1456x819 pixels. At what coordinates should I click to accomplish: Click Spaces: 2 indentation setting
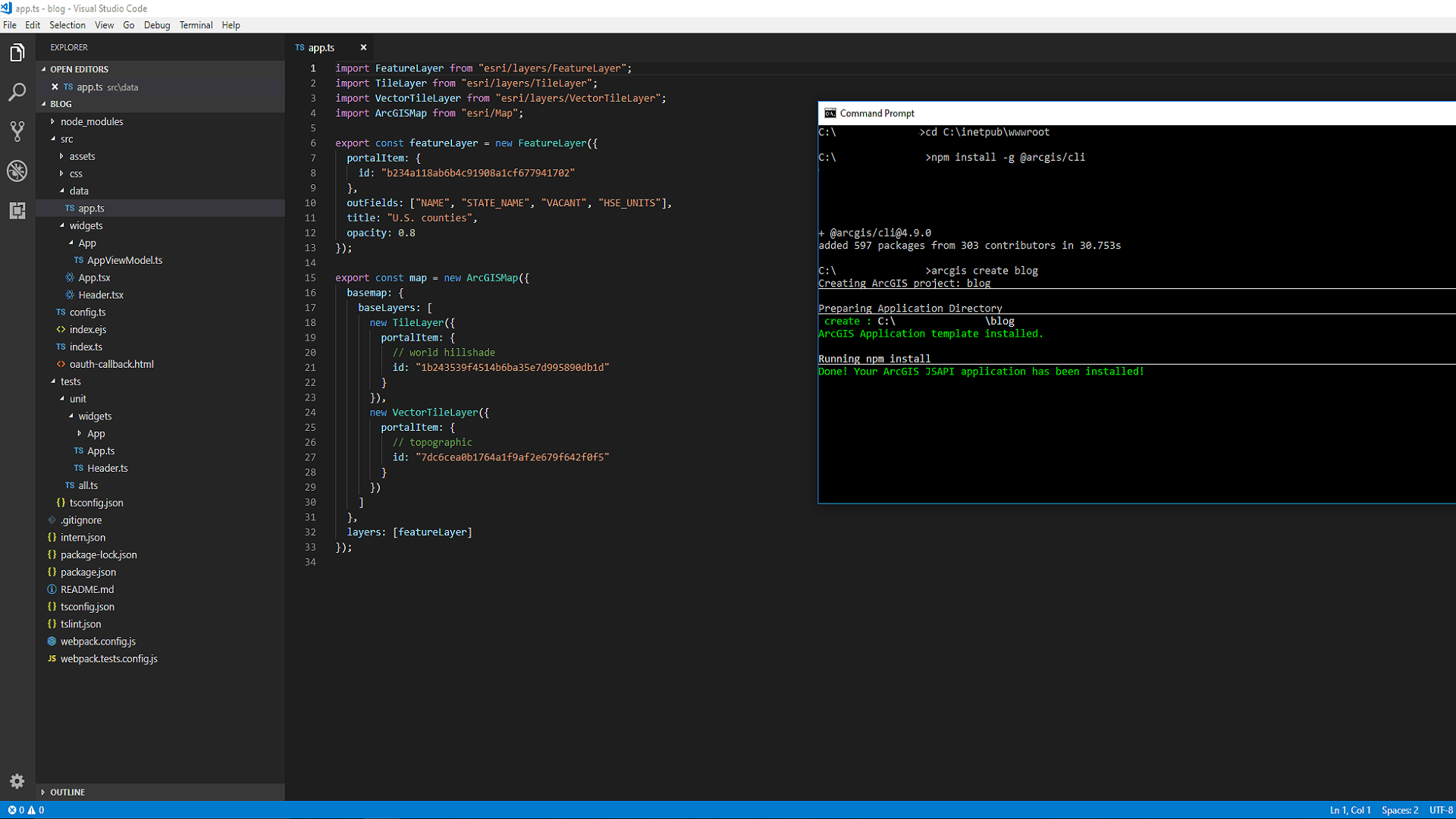(x=1399, y=810)
